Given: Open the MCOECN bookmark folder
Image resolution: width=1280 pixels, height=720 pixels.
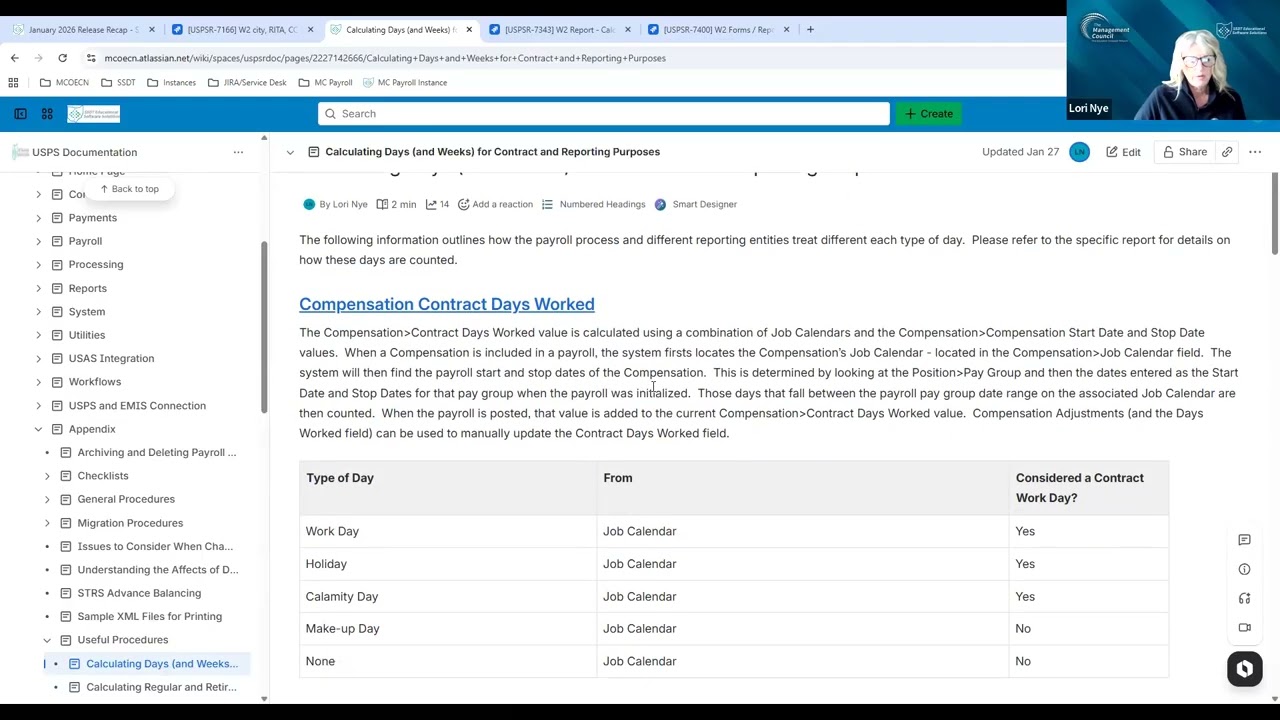Looking at the screenshot, I should pos(64,83).
